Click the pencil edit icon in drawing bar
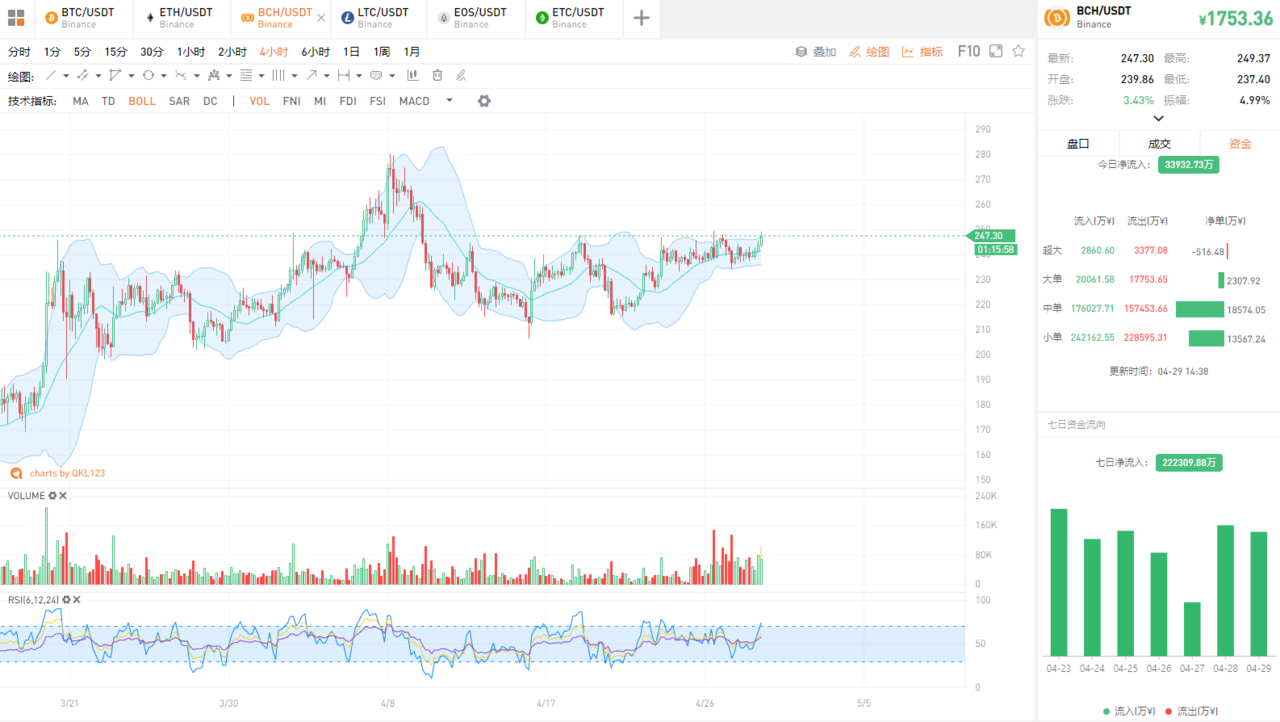This screenshot has height=722, width=1280. click(461, 75)
